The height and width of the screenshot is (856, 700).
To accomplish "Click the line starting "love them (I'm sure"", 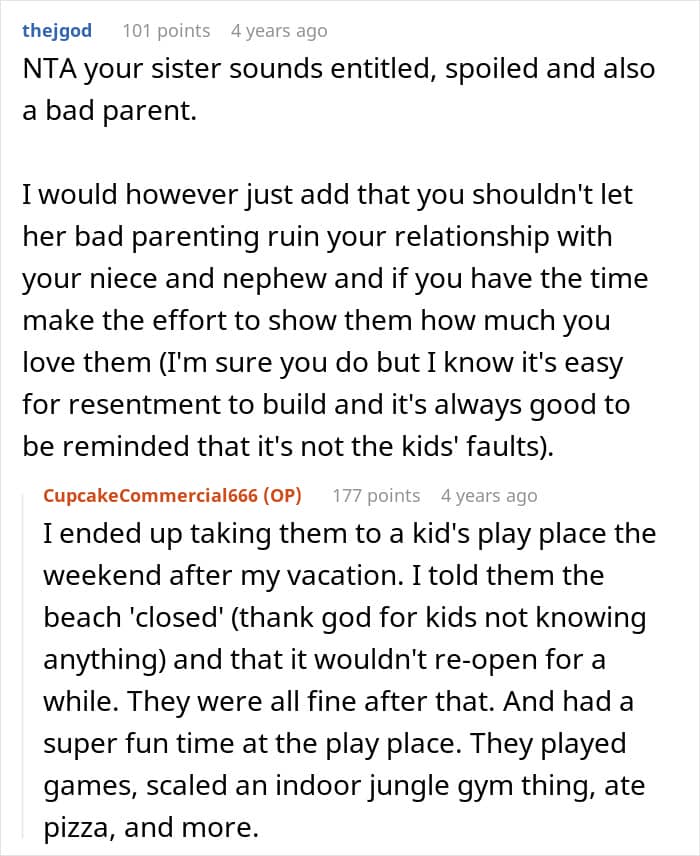I will click(322, 363).
